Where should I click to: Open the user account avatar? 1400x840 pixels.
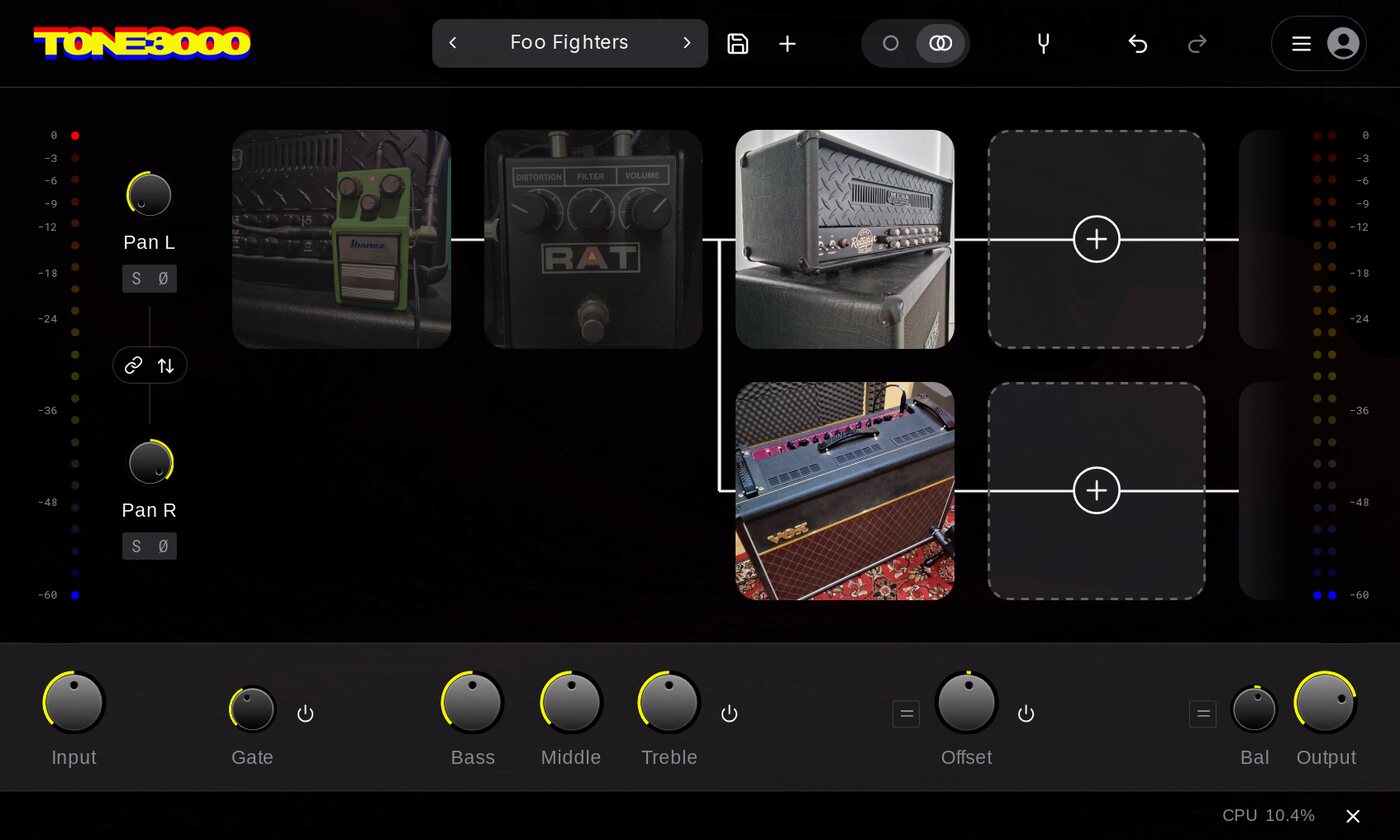coord(1343,43)
